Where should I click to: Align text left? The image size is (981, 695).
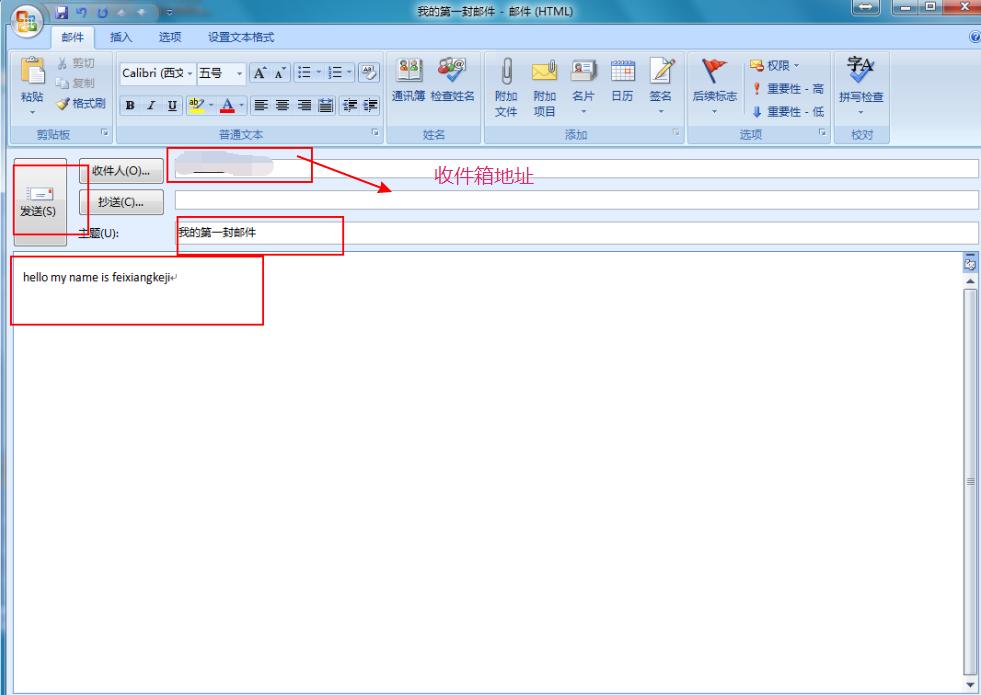(x=261, y=105)
